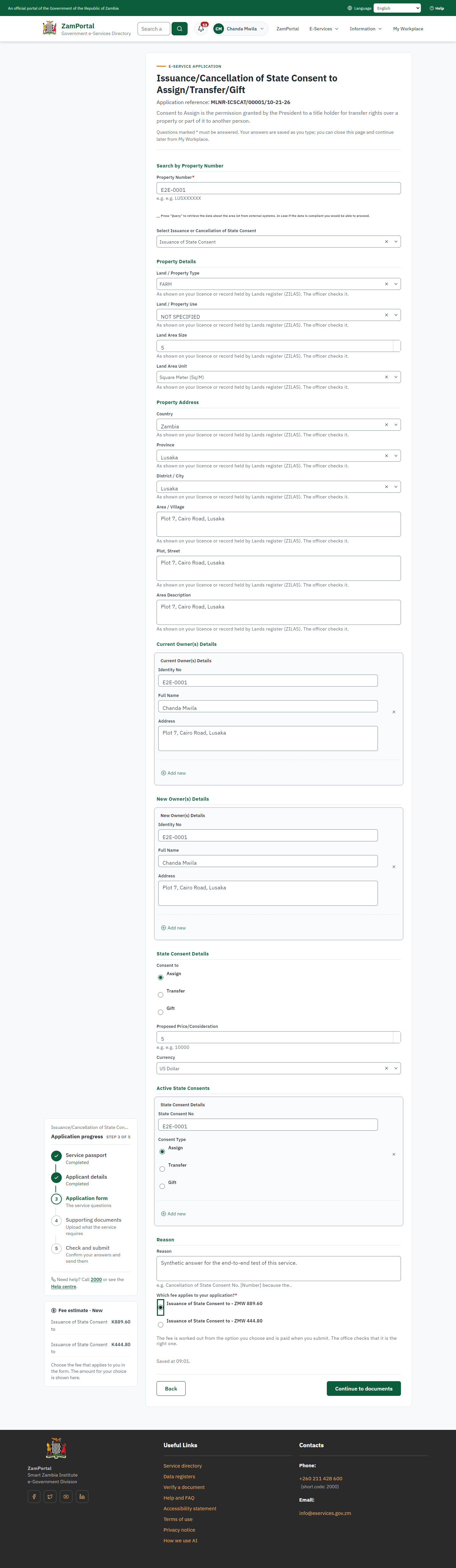Remove the Current Owner entry

[x=394, y=712]
